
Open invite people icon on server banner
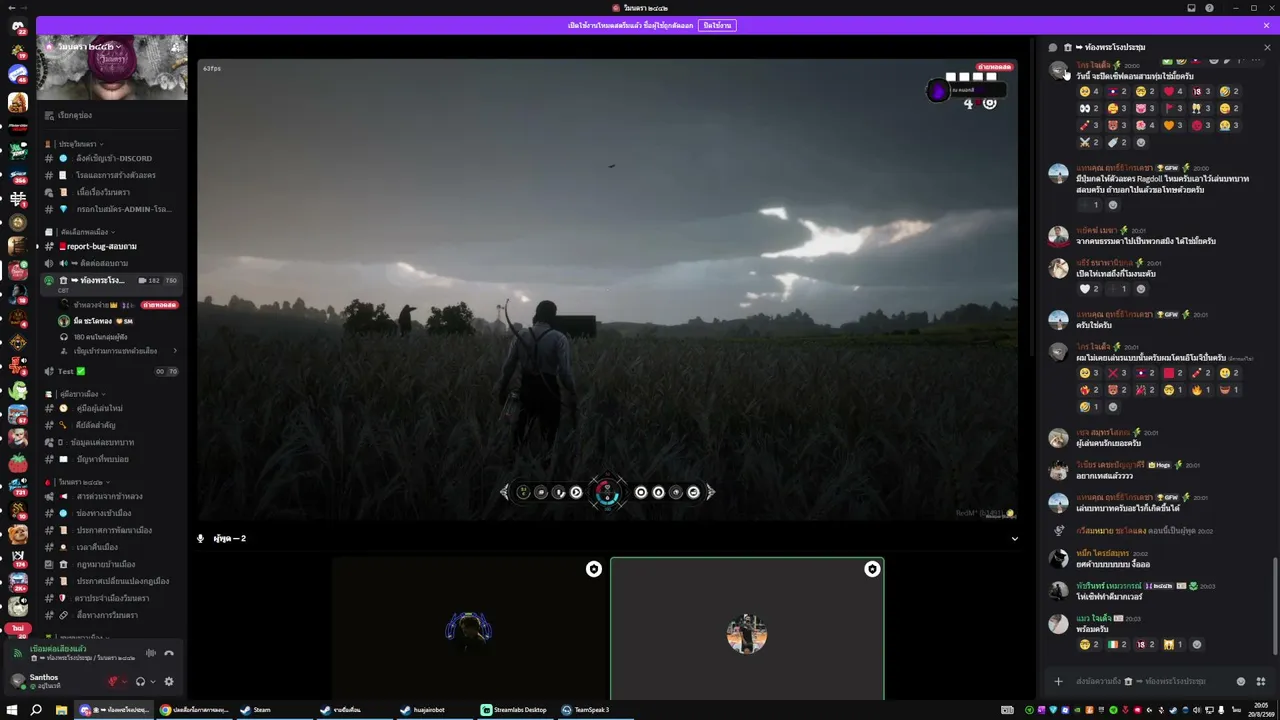click(176, 47)
